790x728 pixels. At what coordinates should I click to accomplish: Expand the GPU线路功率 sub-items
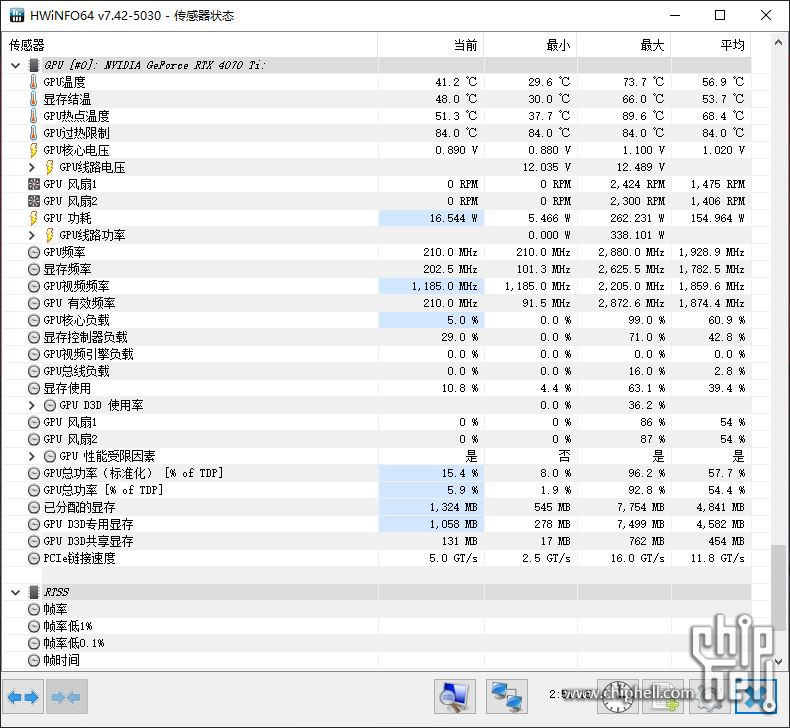pos(32,235)
